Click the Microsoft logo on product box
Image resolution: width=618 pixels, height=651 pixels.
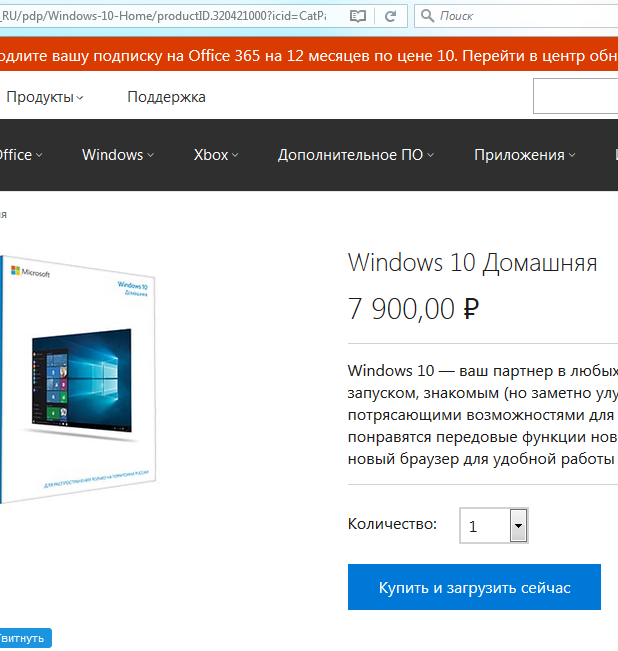[x=30, y=272]
